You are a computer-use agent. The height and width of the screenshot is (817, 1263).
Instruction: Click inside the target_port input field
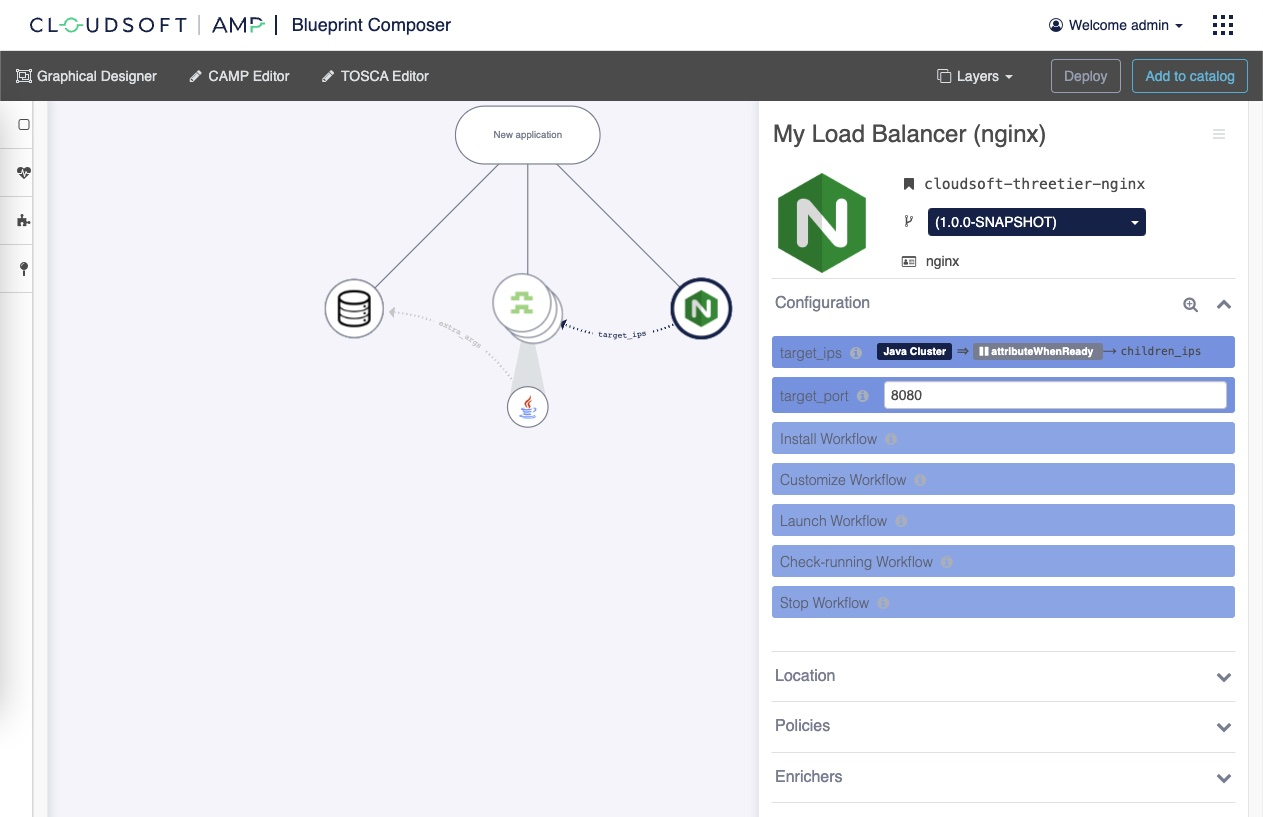tap(1055, 395)
